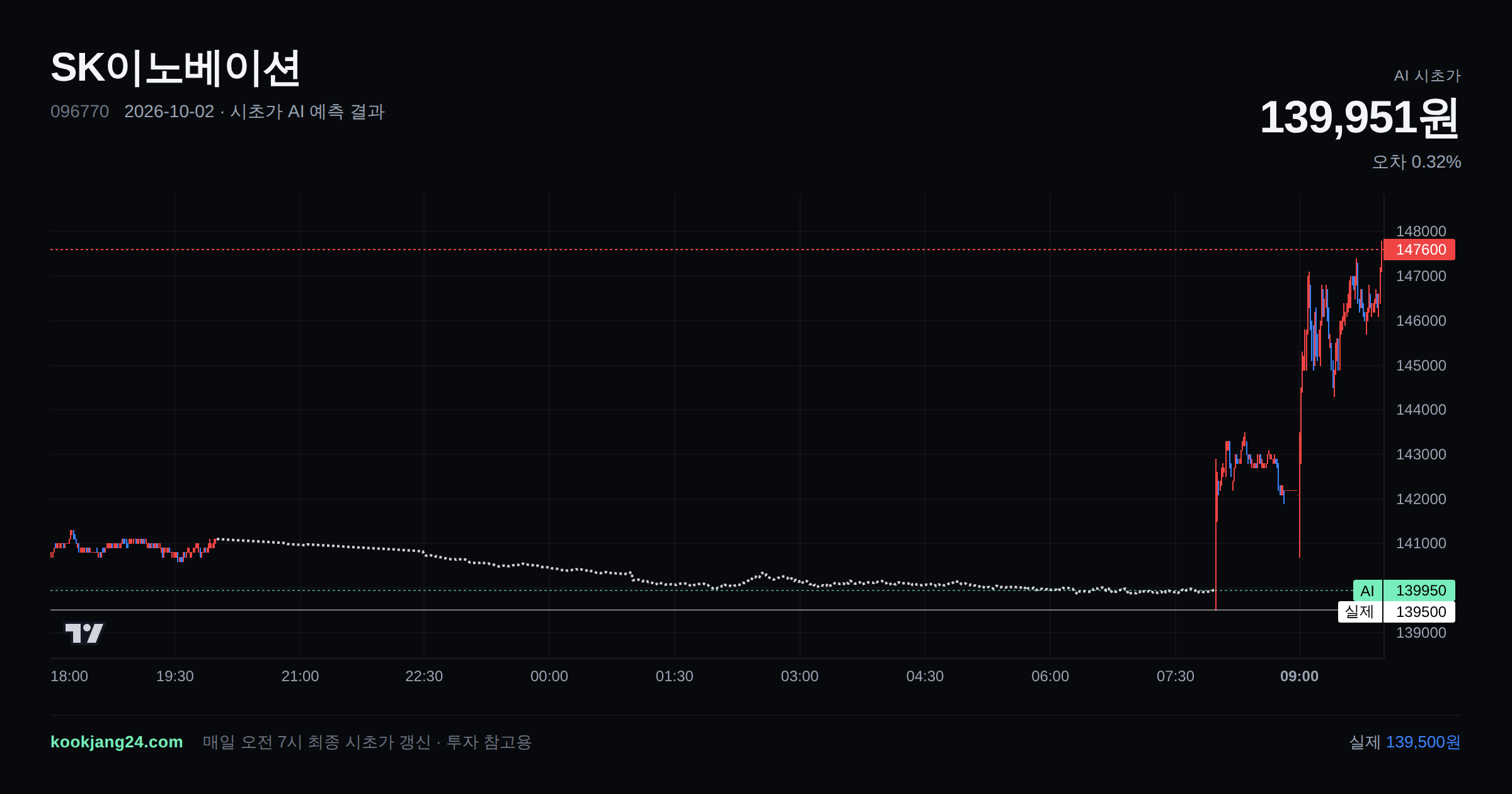Click the 실제 actual price tag
This screenshot has height=794, width=1512.
tap(1360, 611)
